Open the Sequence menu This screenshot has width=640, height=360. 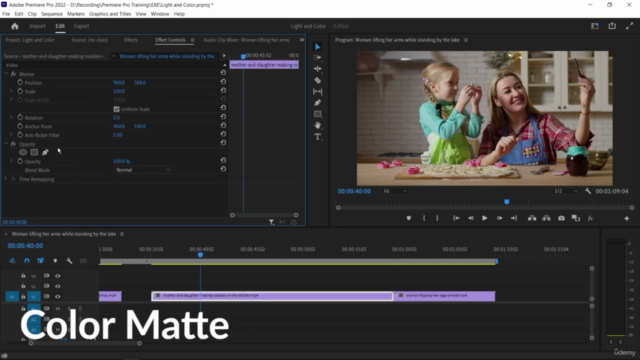[52, 14]
